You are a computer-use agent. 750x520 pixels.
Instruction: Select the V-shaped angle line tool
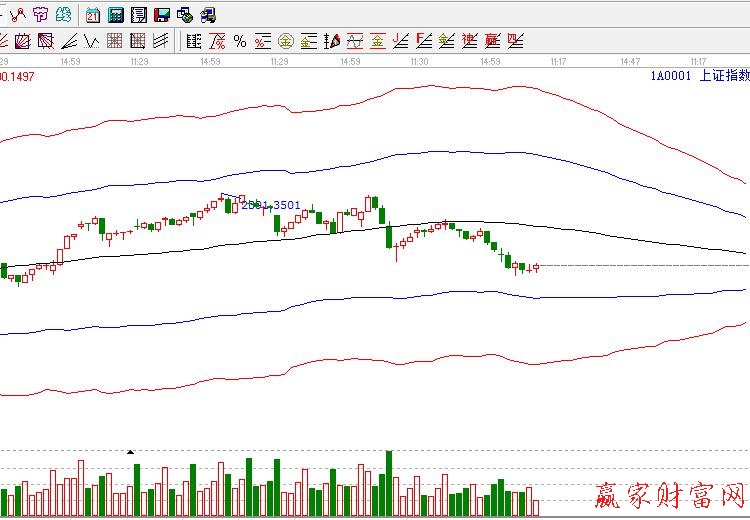pos(91,41)
